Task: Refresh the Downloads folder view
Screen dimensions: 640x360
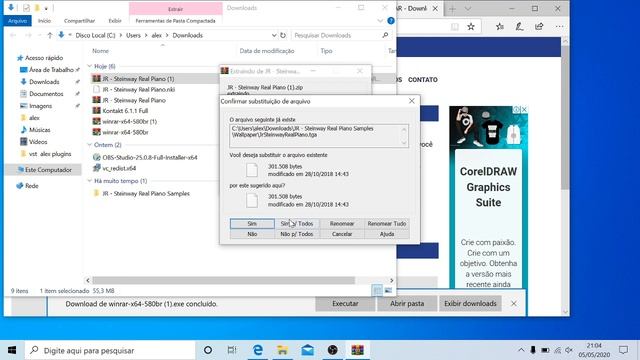Action: tap(283, 36)
